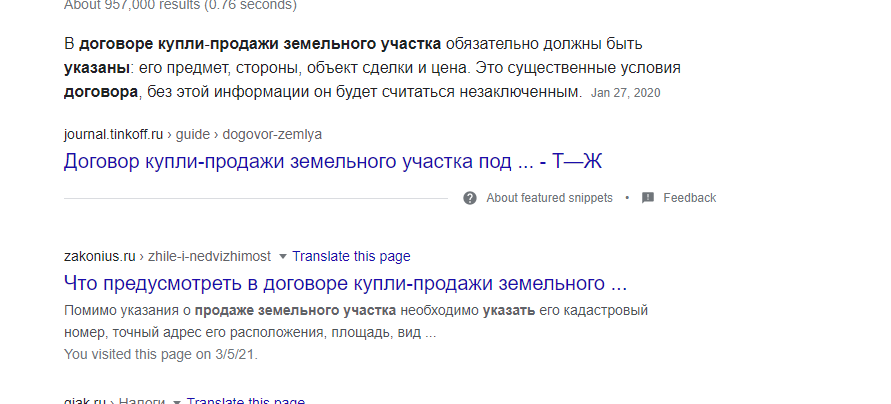Image resolution: width=891 pixels, height=404 pixels.
Task: Click the question mark help icon
Action: click(x=469, y=198)
